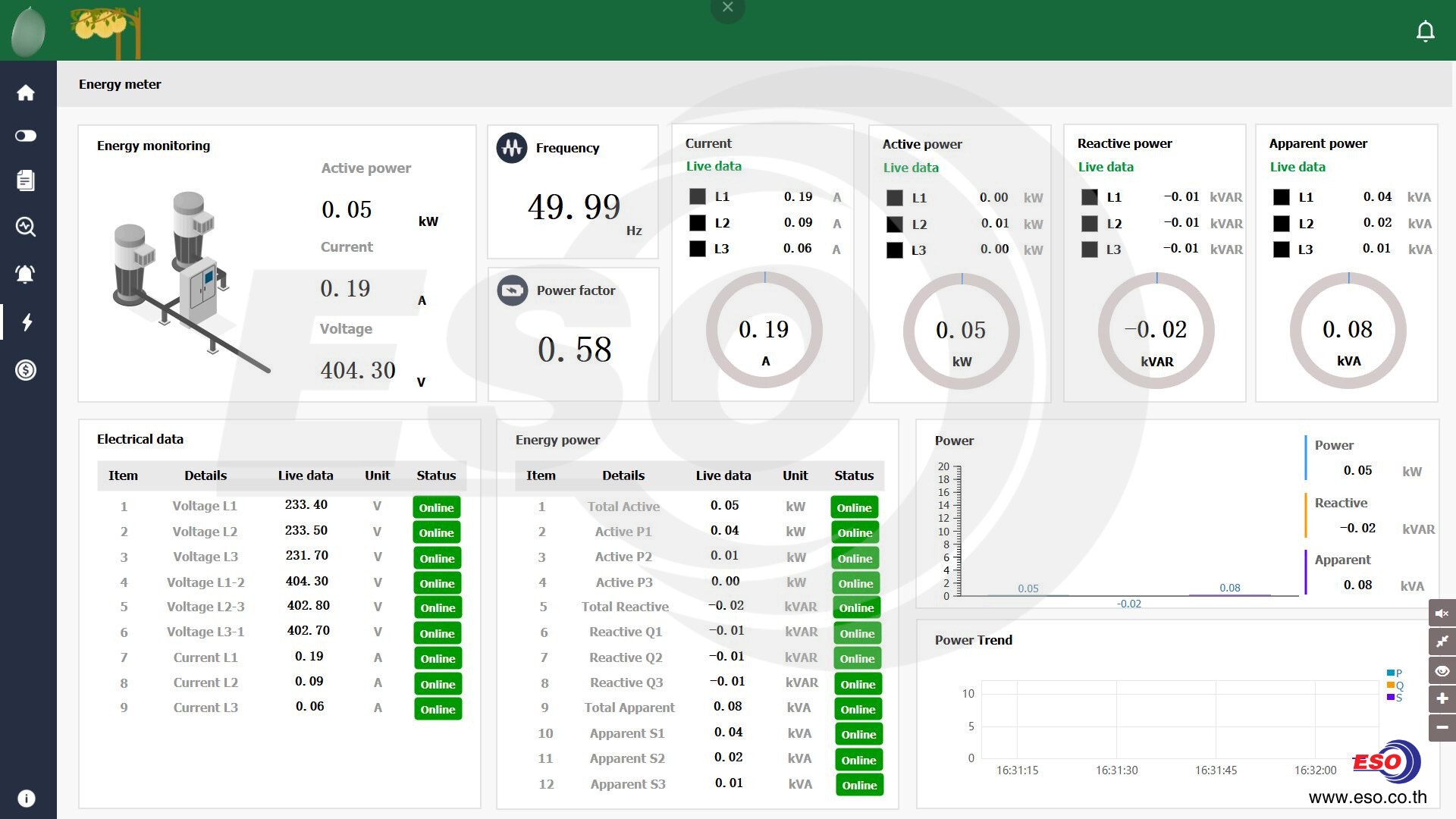Click Online status for Total Reactive row
1456x819 pixels.
click(856, 608)
